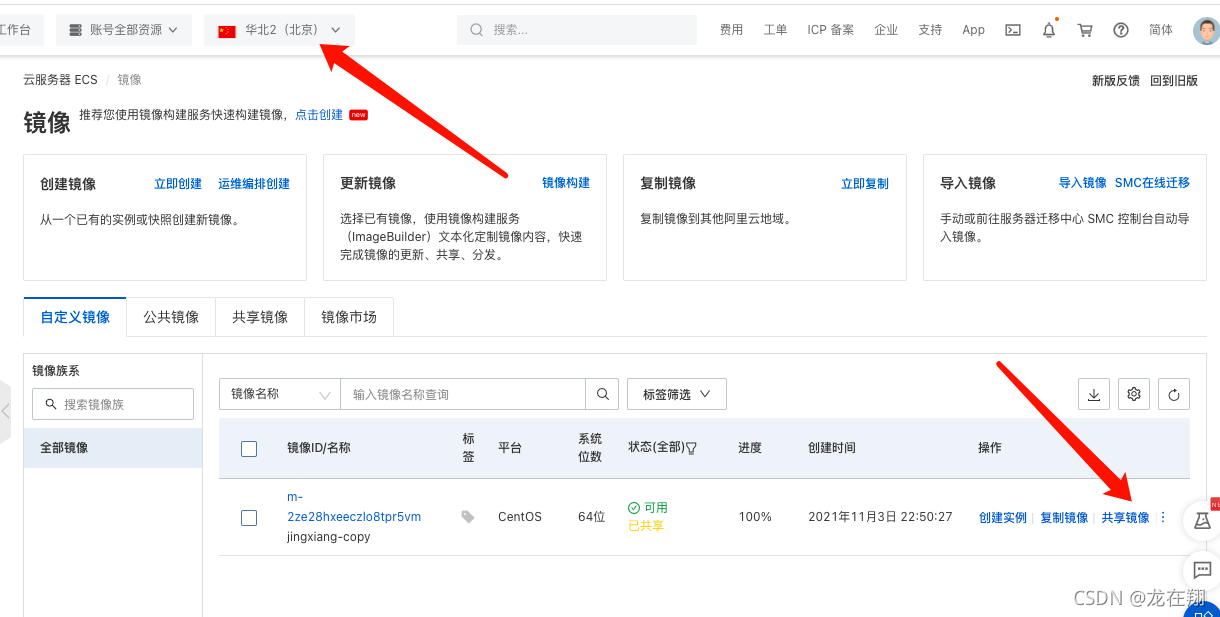The height and width of the screenshot is (617, 1220).
Task: Open image ID m-2ze28hxeeczlo8tpr5vm link
Action: pos(354,507)
